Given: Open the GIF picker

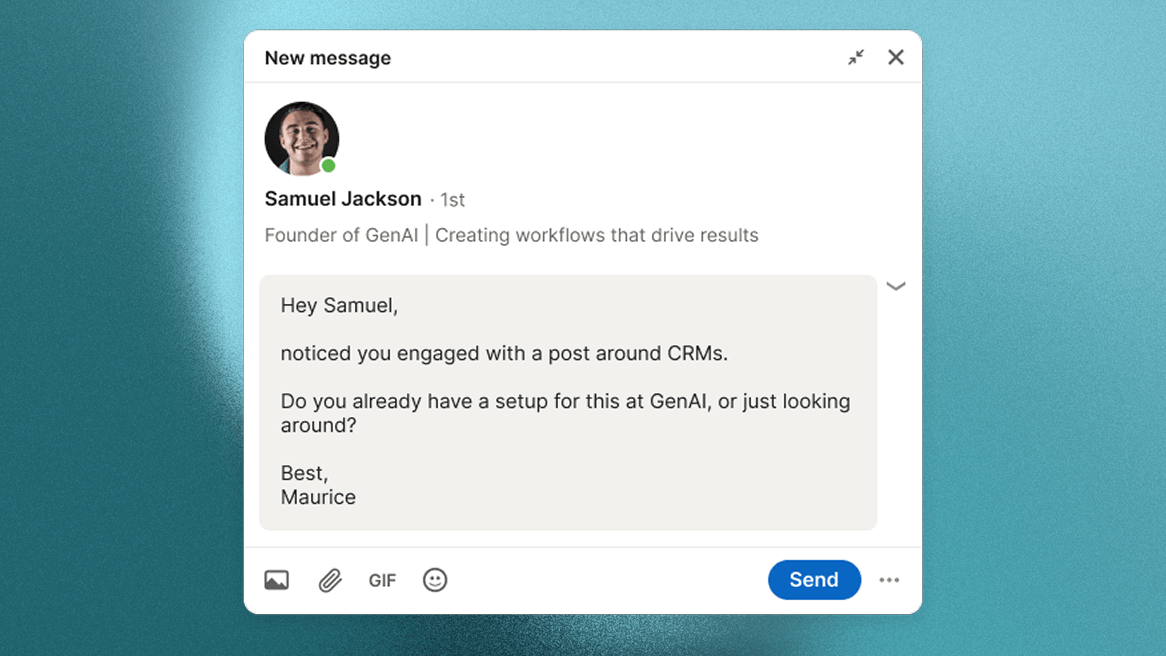Looking at the screenshot, I should (x=382, y=580).
